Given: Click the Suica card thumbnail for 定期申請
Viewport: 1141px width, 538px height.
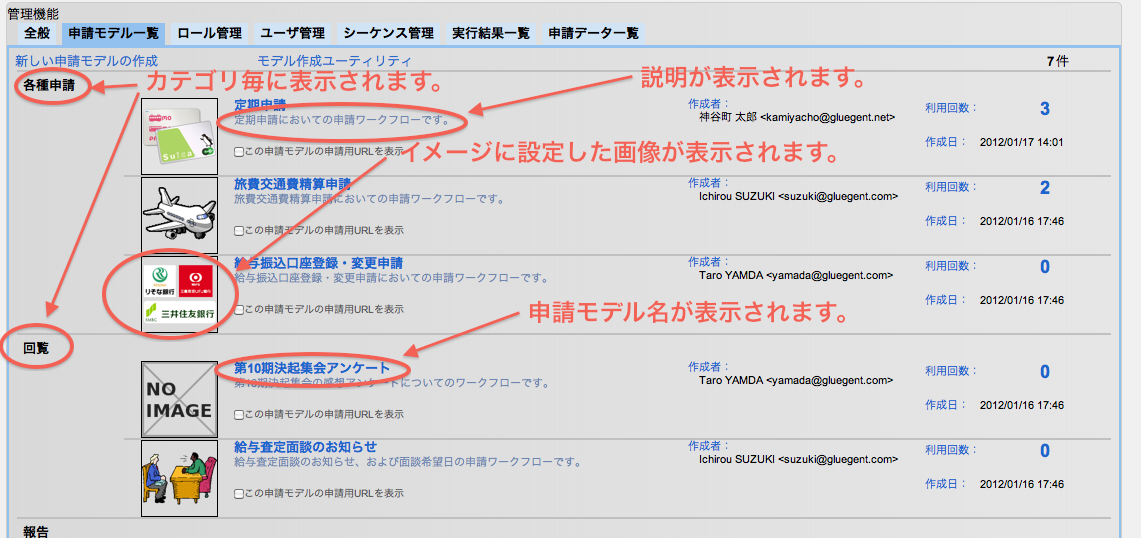Looking at the screenshot, I should point(179,136).
